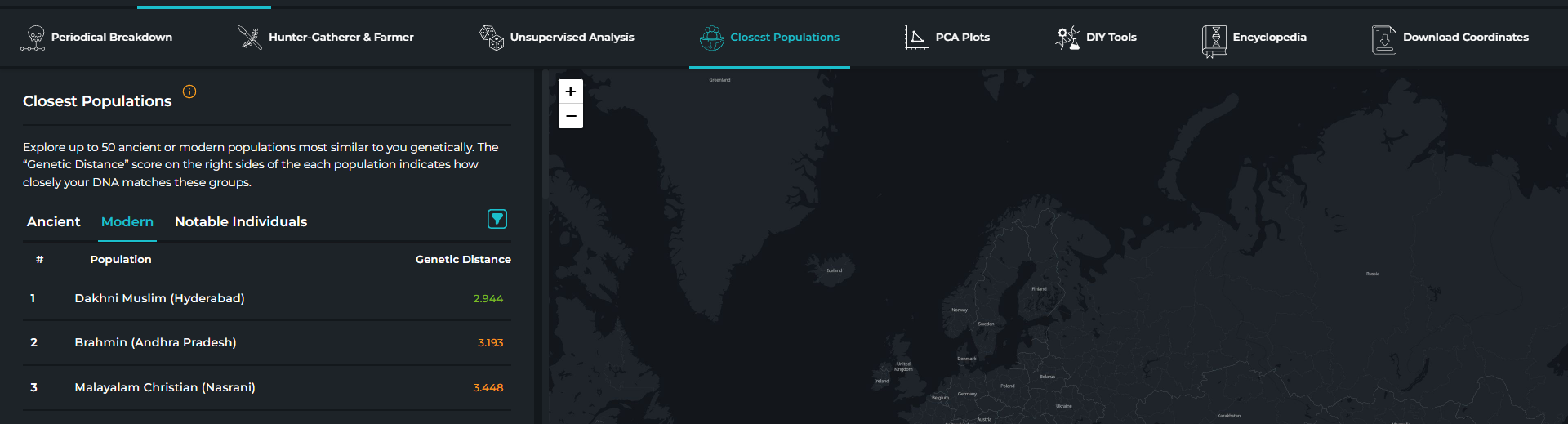Zoom in on the map
The height and width of the screenshot is (424, 1568).
click(571, 91)
